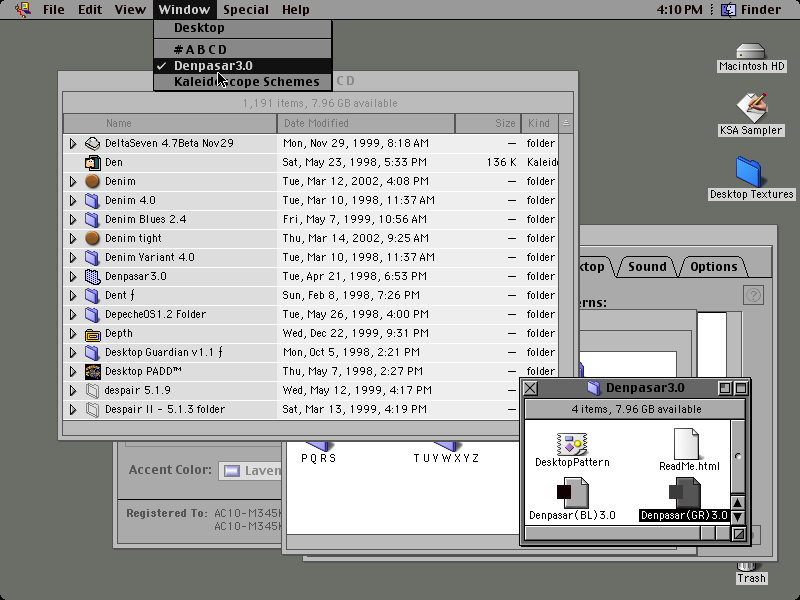Viewport: 800px width, 600px height.
Task: Click the Denim Blues 2.4 folder icon
Action: pos(92,219)
